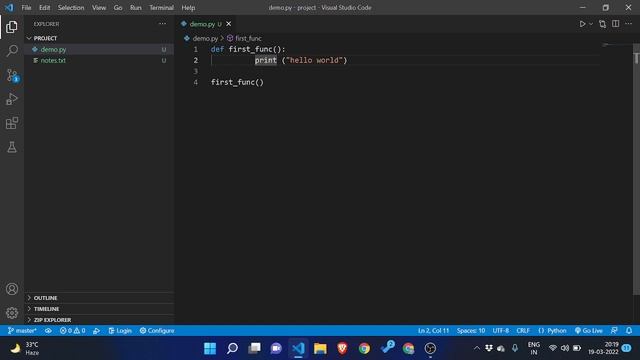Open the Manage gear icon
Screen dimensions: 640x360
tap(12, 313)
